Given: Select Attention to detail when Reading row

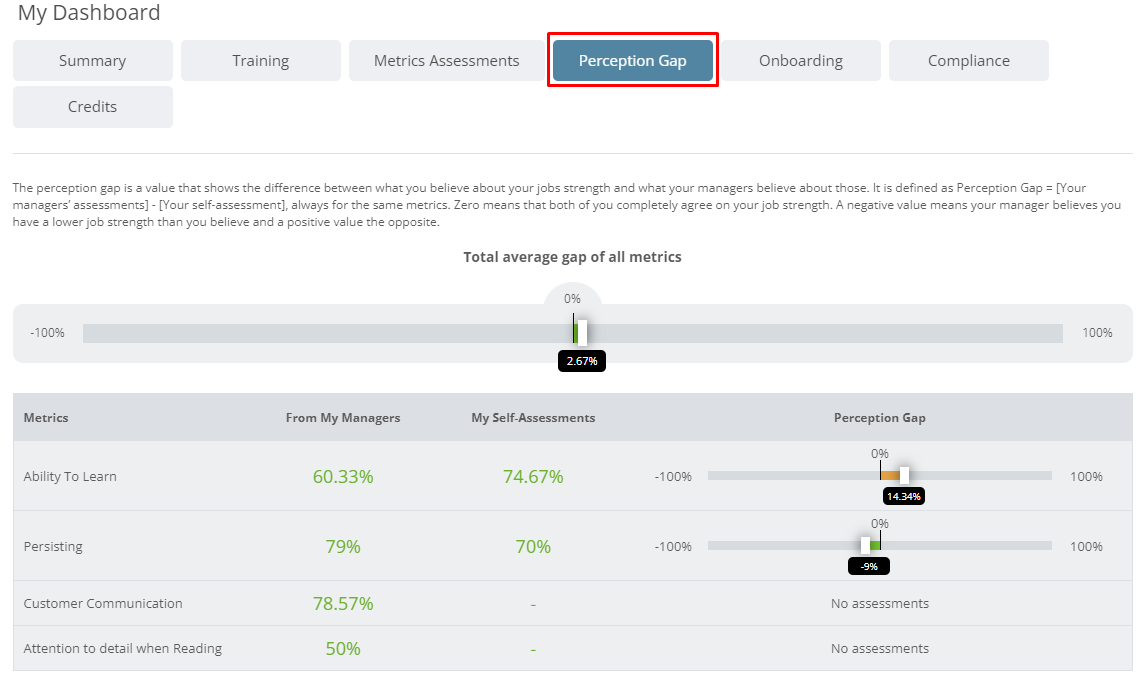Looking at the screenshot, I should tap(573, 648).
